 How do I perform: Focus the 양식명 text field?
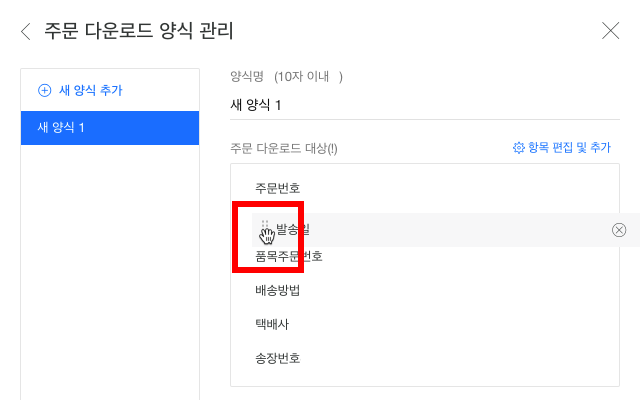point(425,105)
